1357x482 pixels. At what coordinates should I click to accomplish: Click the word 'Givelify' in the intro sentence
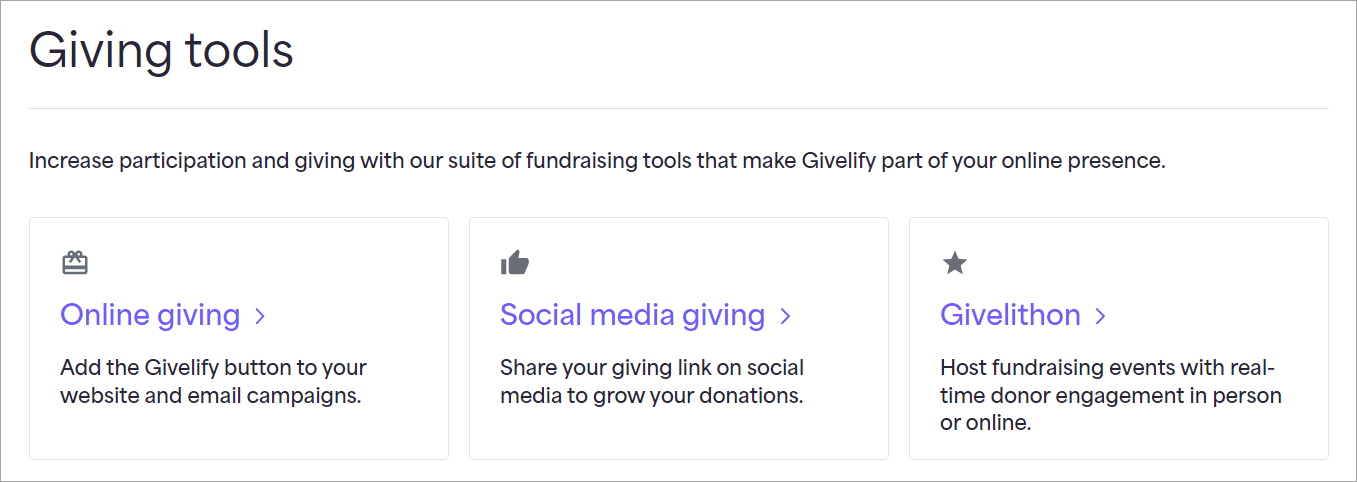click(x=838, y=161)
